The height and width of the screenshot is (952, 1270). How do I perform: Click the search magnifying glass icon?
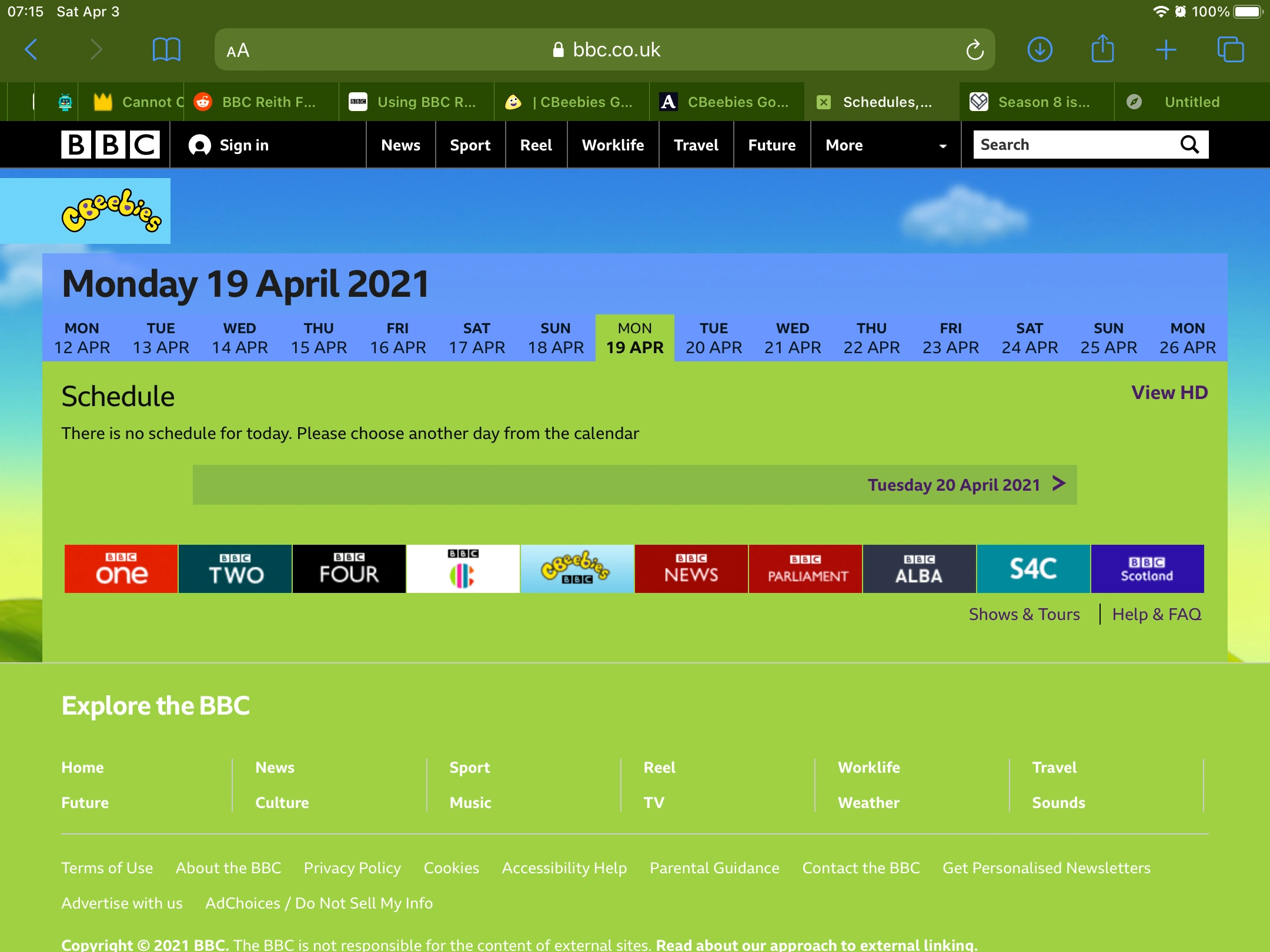pyautogui.click(x=1189, y=145)
